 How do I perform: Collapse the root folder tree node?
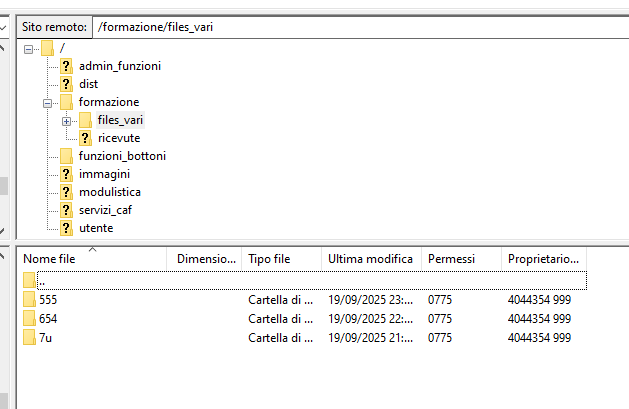tap(28, 49)
